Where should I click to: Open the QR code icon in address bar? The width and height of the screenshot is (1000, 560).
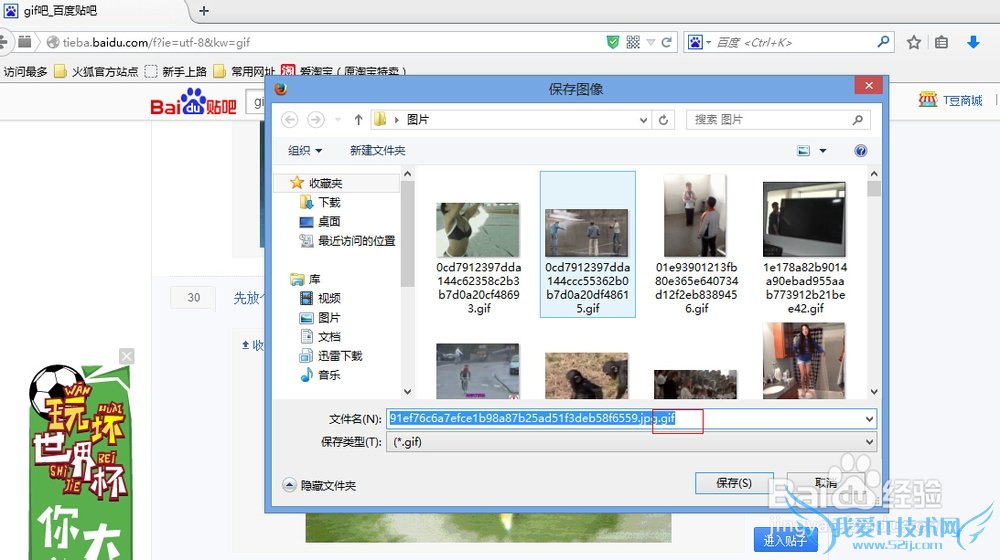pyautogui.click(x=633, y=42)
